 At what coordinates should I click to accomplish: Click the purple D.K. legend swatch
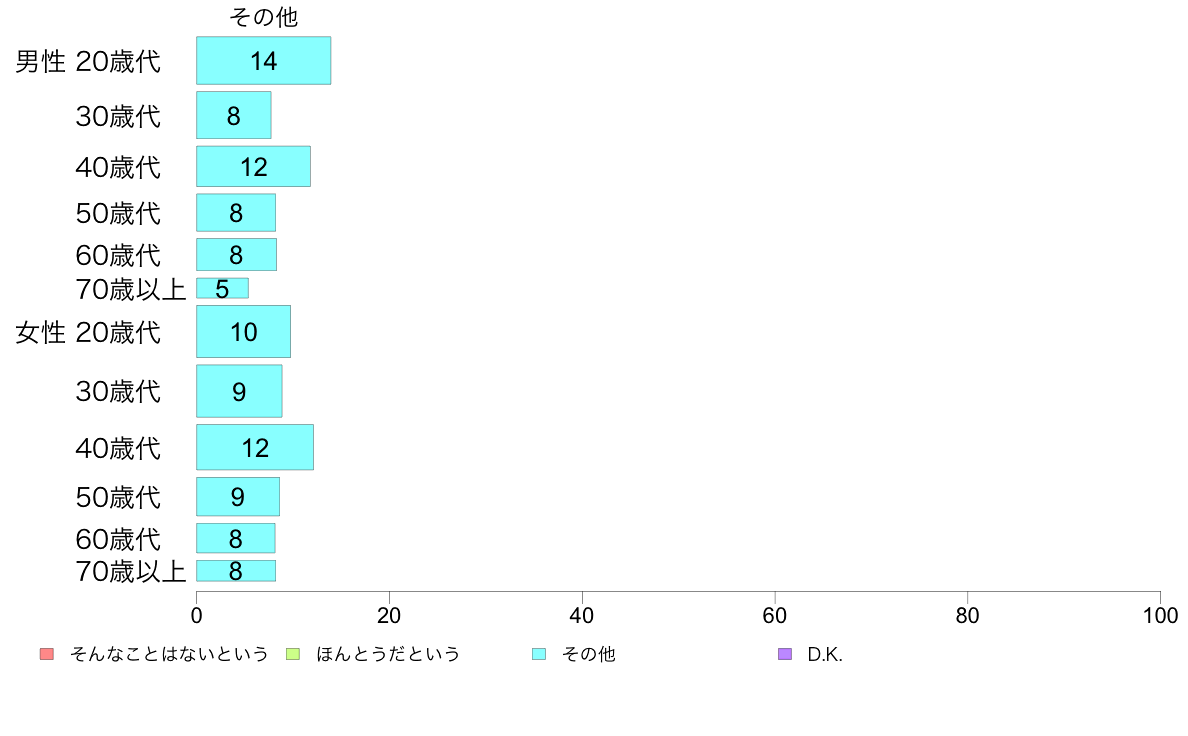point(785,654)
